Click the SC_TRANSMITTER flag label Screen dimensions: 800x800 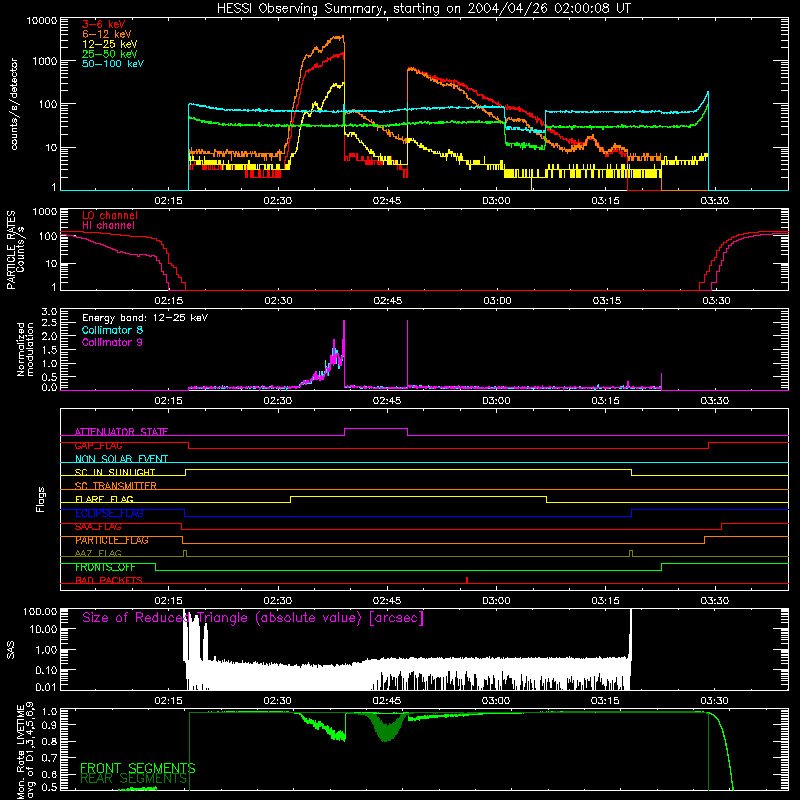pyautogui.click(x=115, y=486)
